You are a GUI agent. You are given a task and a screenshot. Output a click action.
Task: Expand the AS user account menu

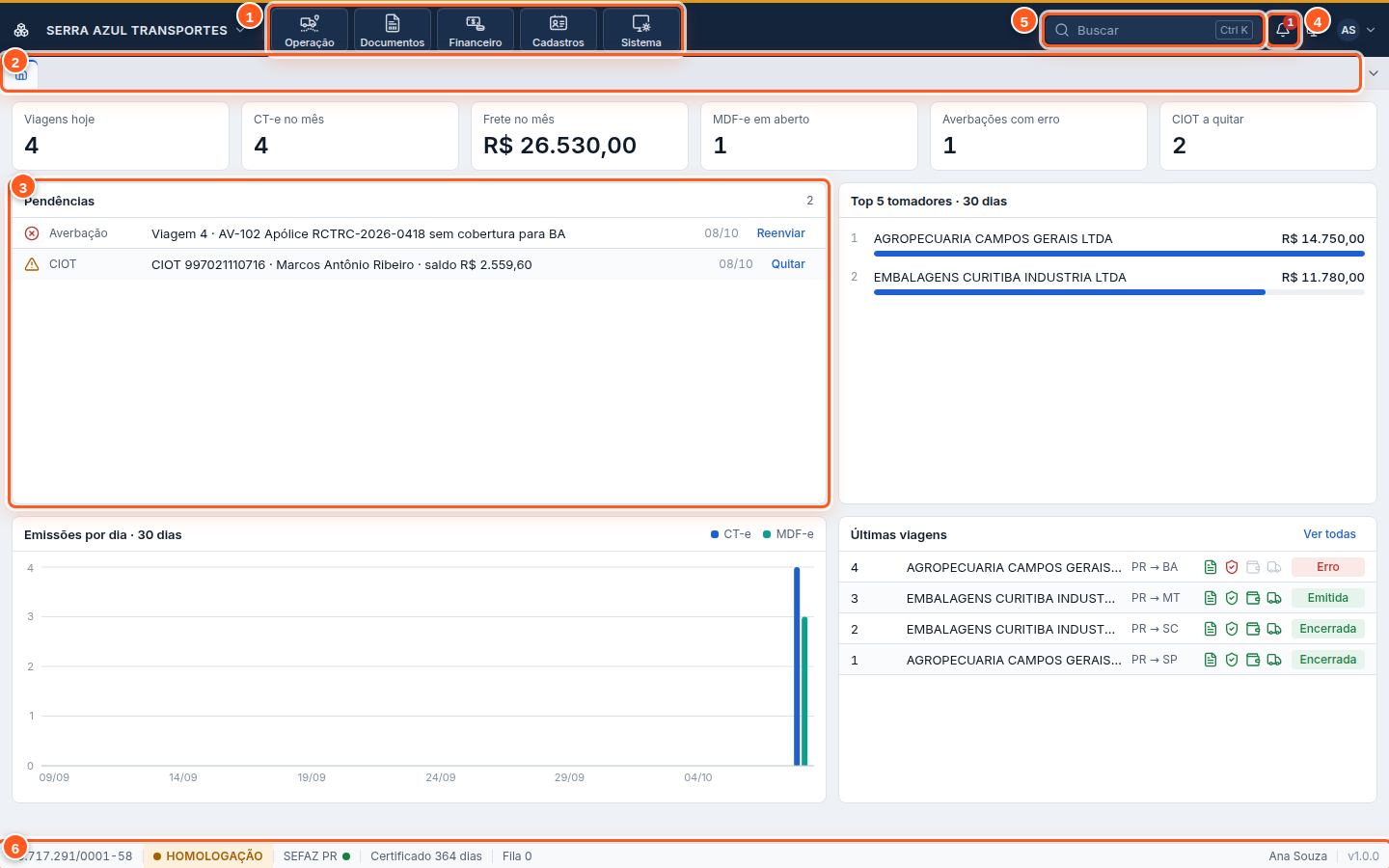pos(1356,30)
